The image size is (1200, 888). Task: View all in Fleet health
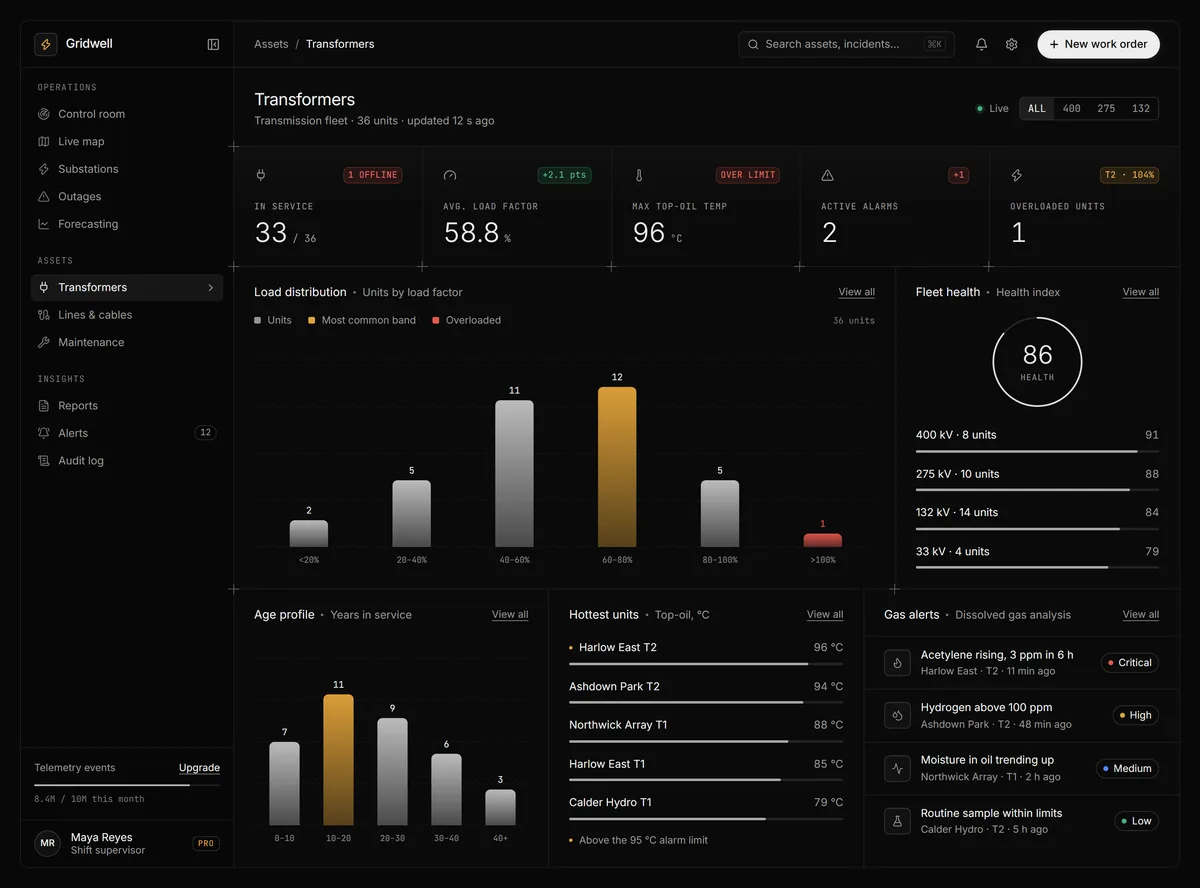pos(1140,292)
